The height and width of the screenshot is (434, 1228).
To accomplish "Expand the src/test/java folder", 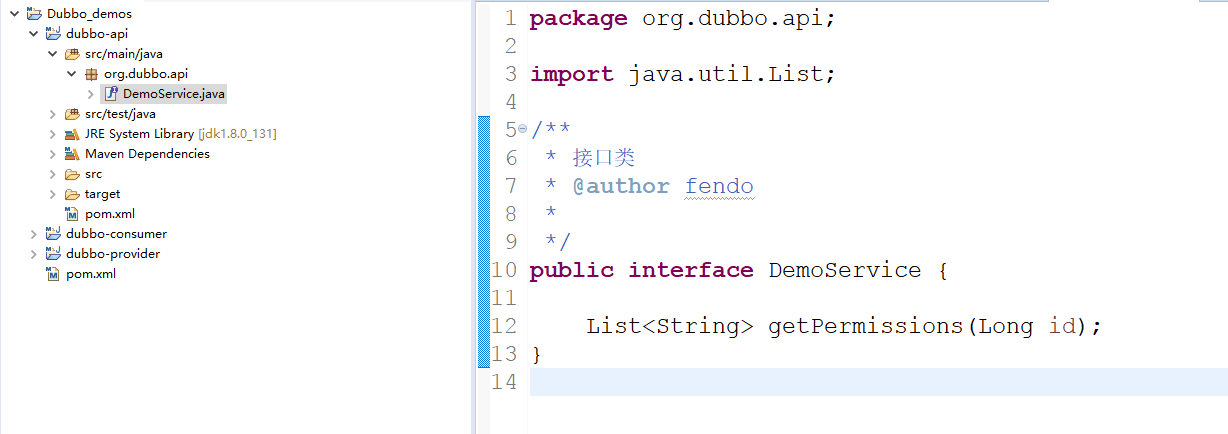I will click(x=52, y=114).
